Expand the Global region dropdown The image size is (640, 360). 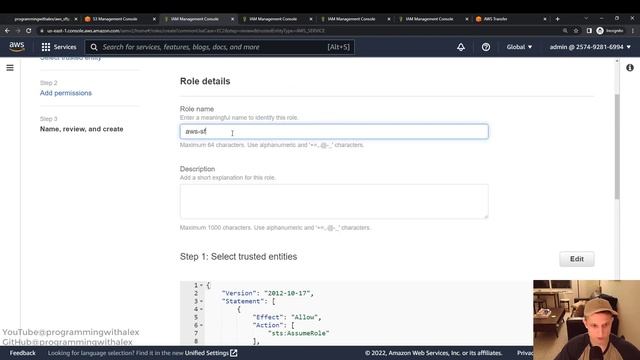pyautogui.click(x=519, y=47)
